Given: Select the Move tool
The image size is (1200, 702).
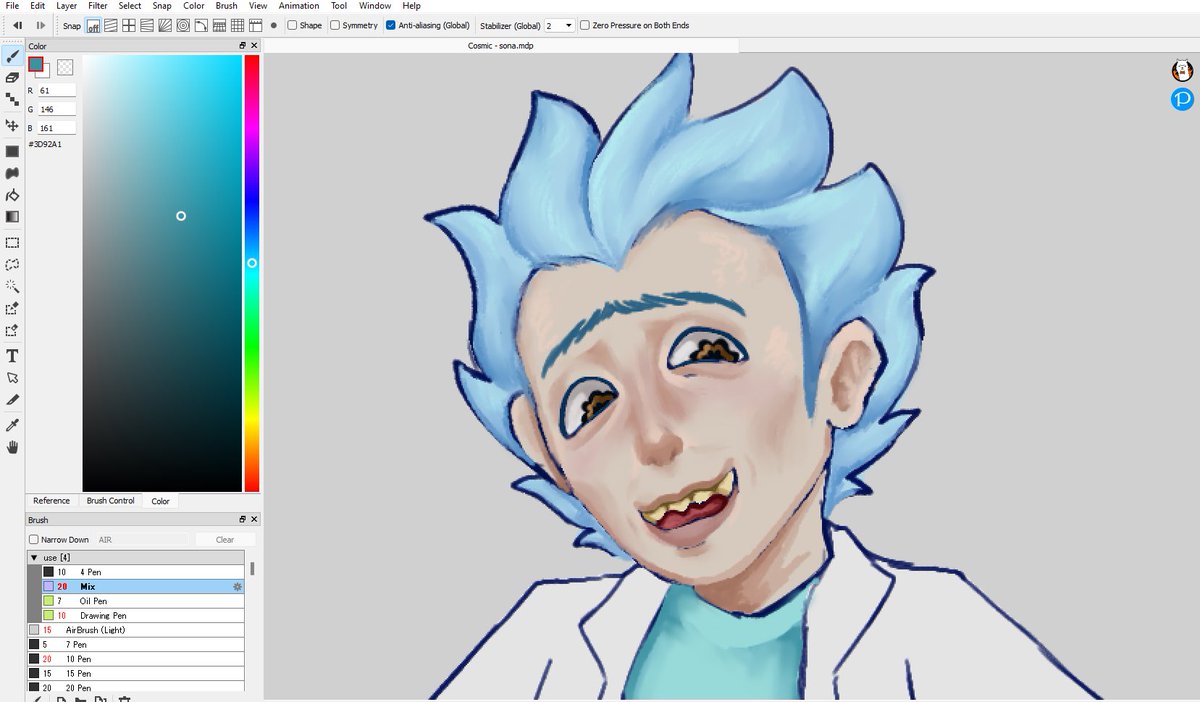Looking at the screenshot, I should (x=12, y=125).
